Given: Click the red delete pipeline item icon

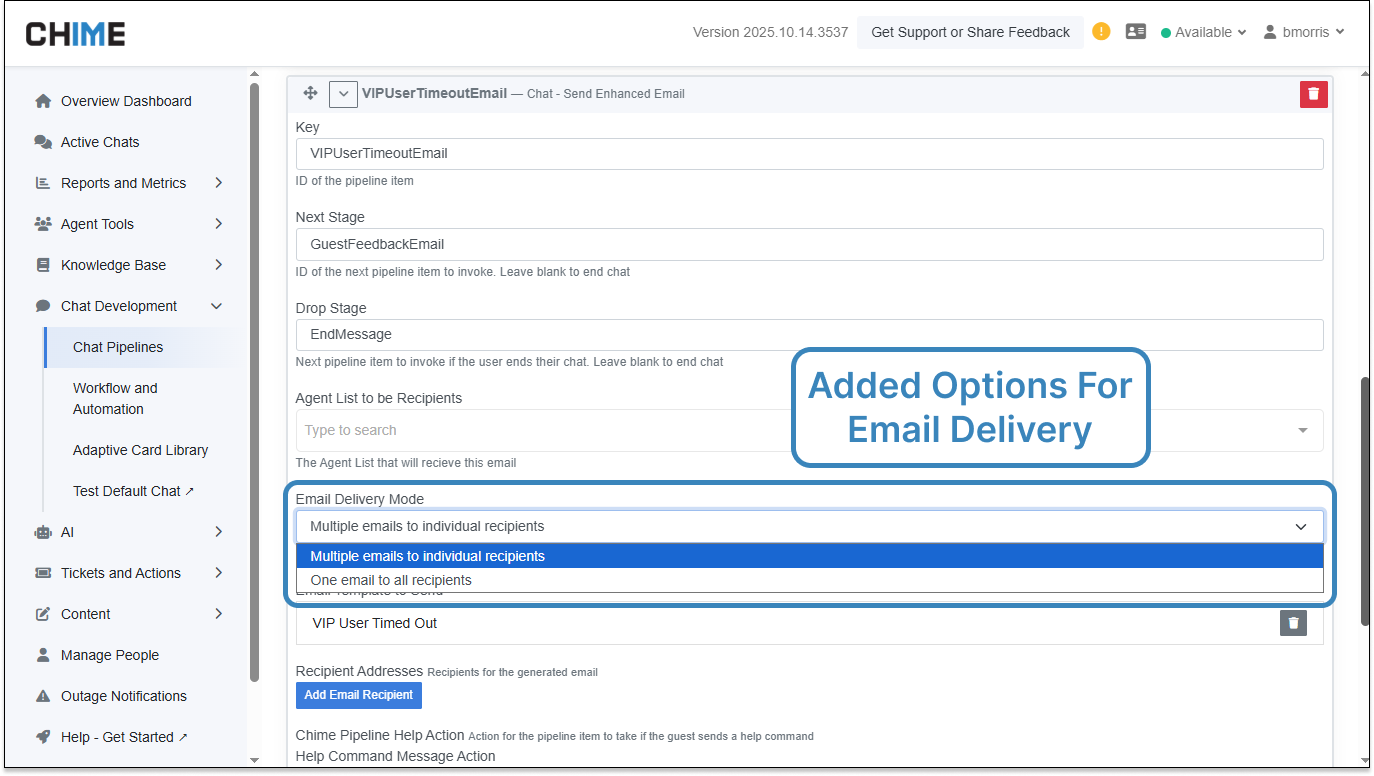Looking at the screenshot, I should tap(1313, 94).
